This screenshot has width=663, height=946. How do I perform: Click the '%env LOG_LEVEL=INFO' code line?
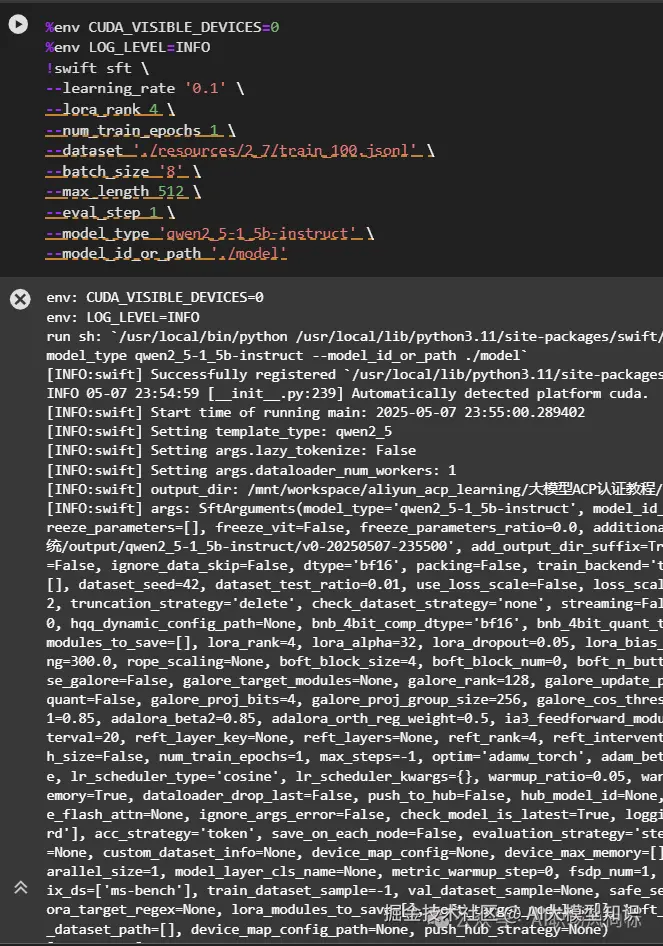coord(128,47)
